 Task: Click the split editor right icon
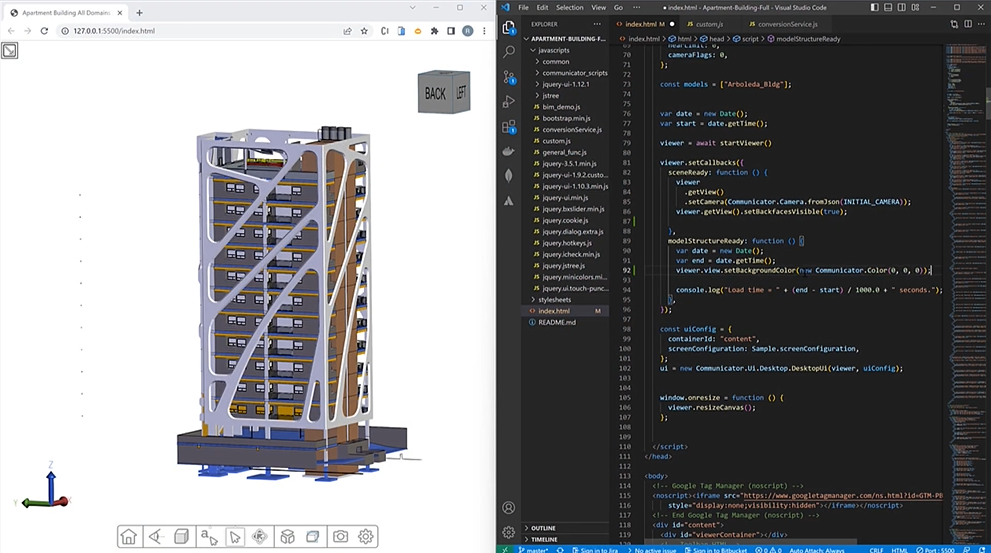click(968, 24)
